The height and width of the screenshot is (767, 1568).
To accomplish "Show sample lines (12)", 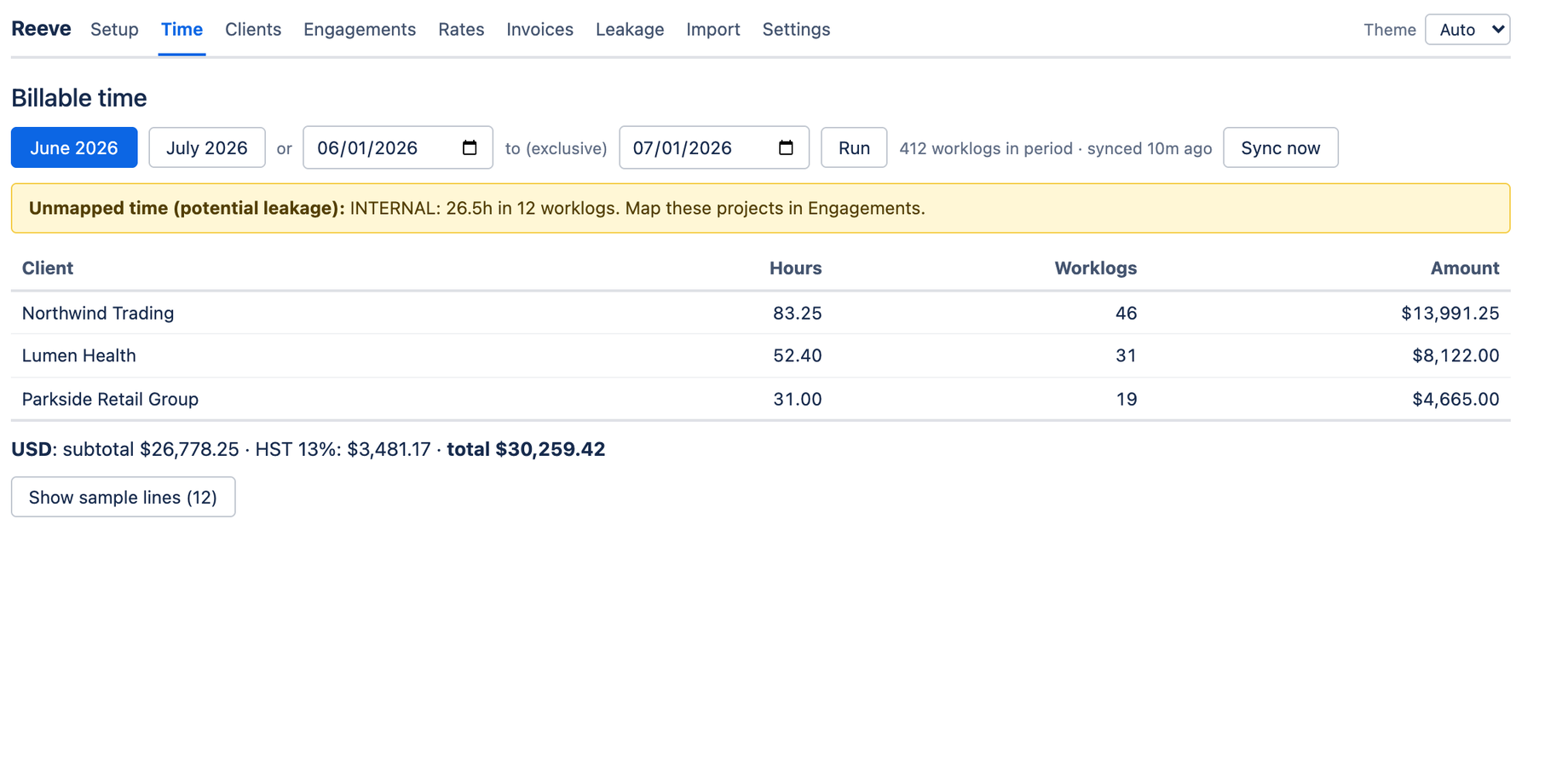I will (x=123, y=497).
